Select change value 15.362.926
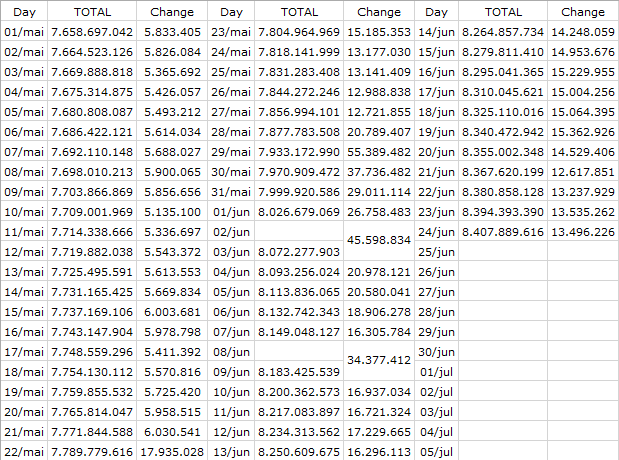This screenshot has width=619, height=460. click(583, 132)
